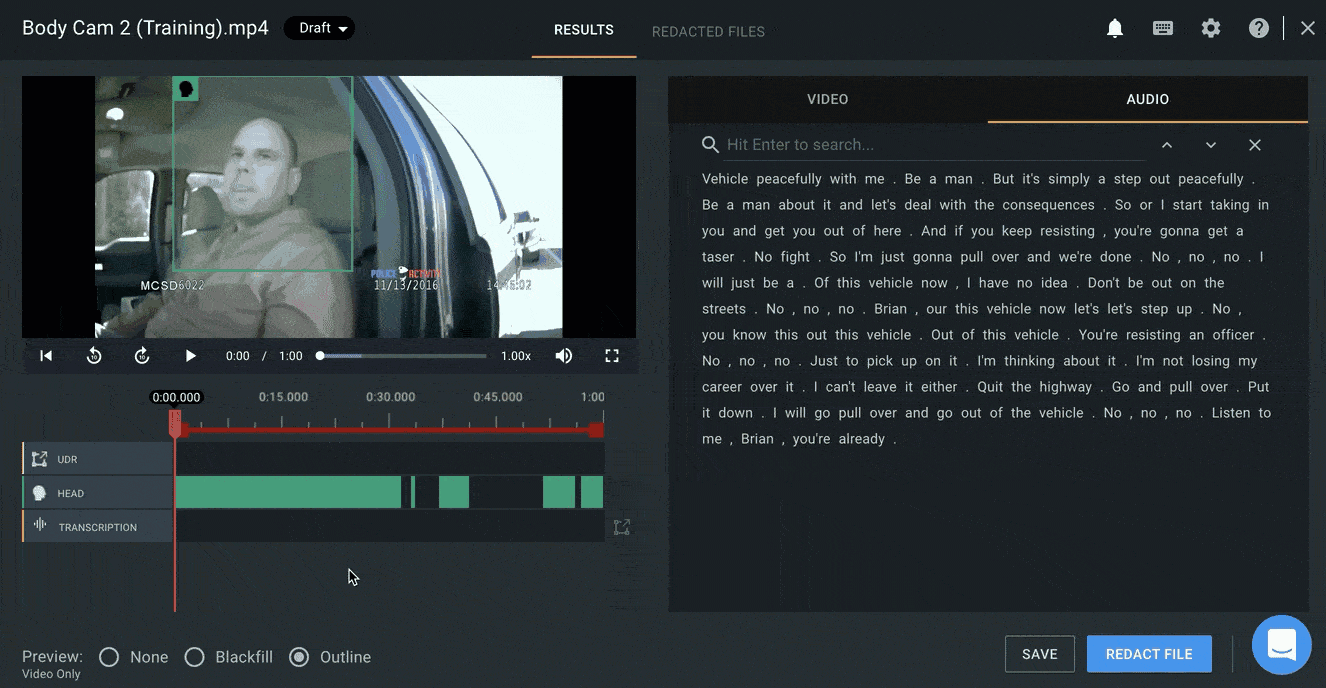The height and width of the screenshot is (688, 1326).
Task: Open the help question mark
Action: 1259,28
